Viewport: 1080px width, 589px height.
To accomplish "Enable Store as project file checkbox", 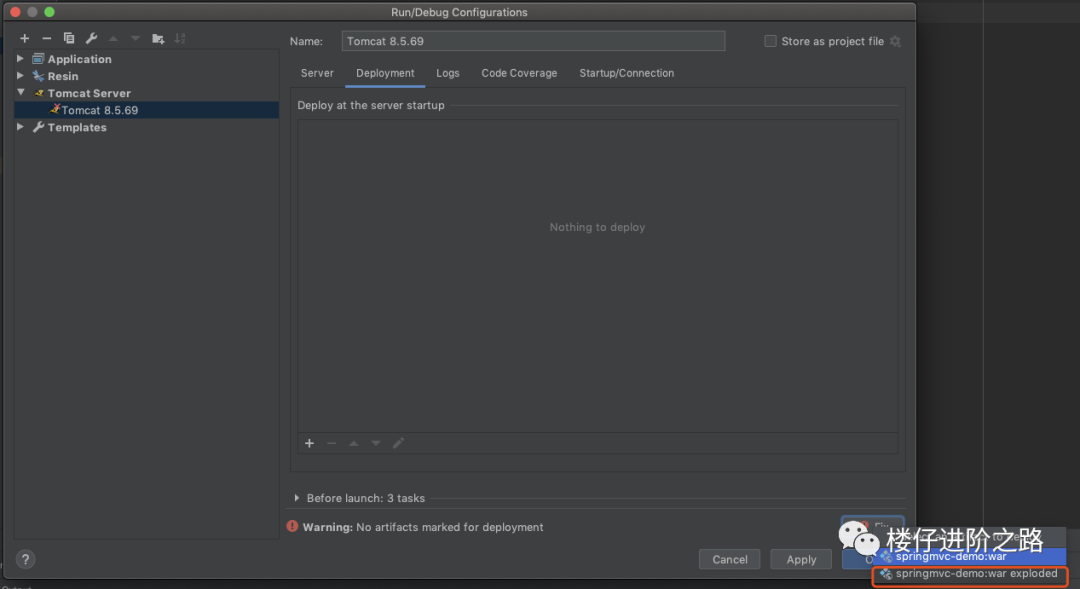I will coord(770,41).
